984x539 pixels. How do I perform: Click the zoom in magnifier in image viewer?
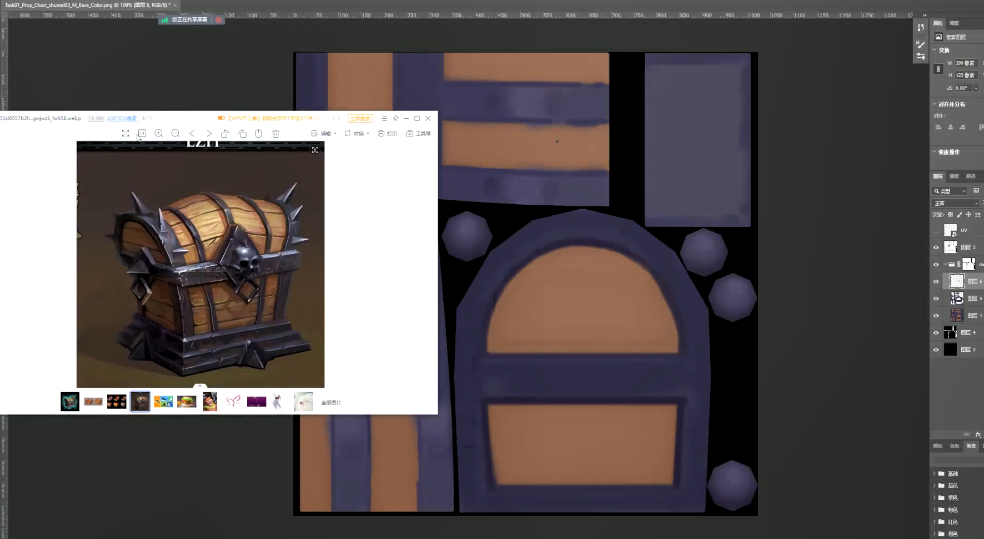click(x=158, y=133)
